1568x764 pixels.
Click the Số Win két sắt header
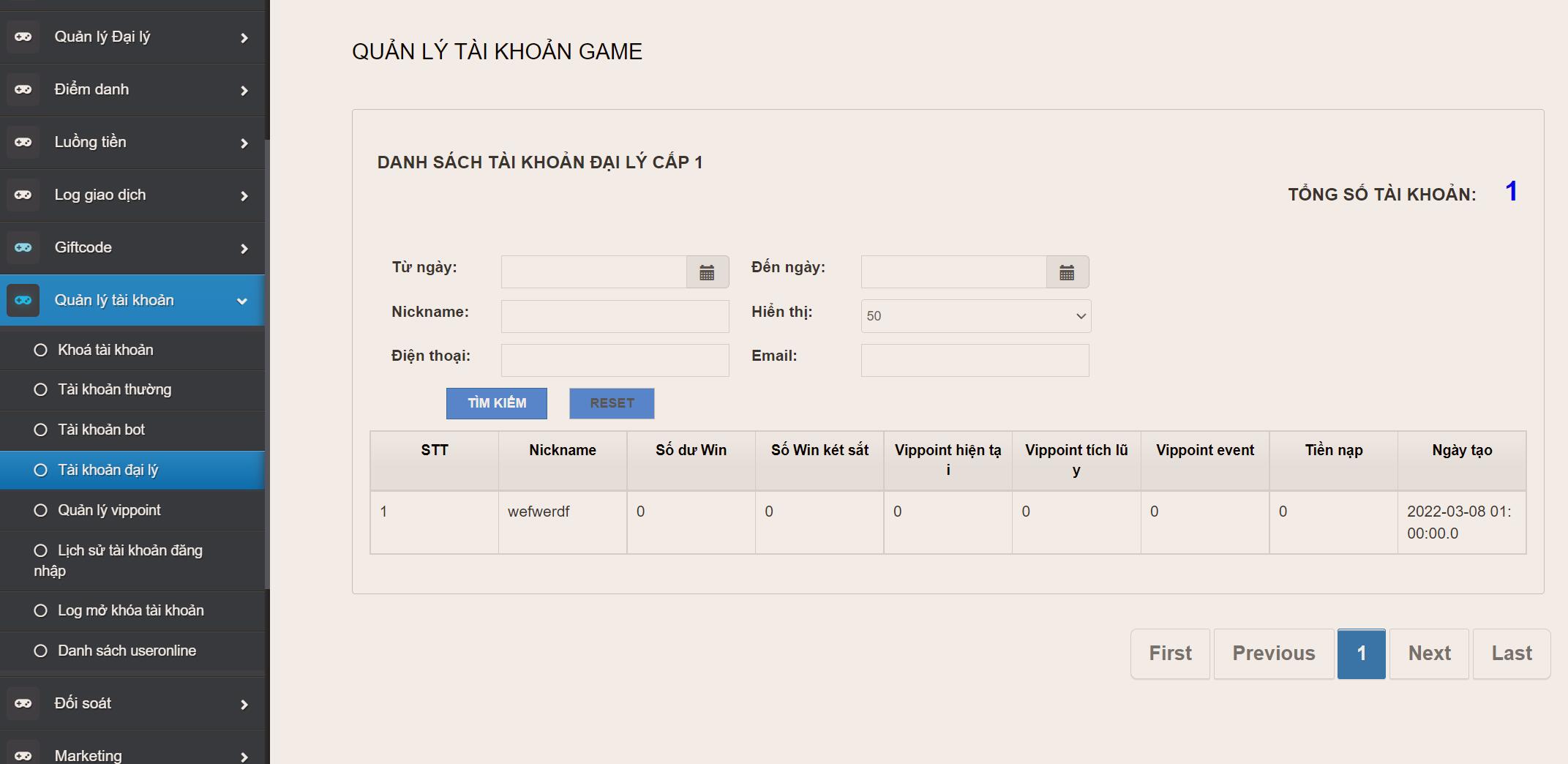pos(819,460)
